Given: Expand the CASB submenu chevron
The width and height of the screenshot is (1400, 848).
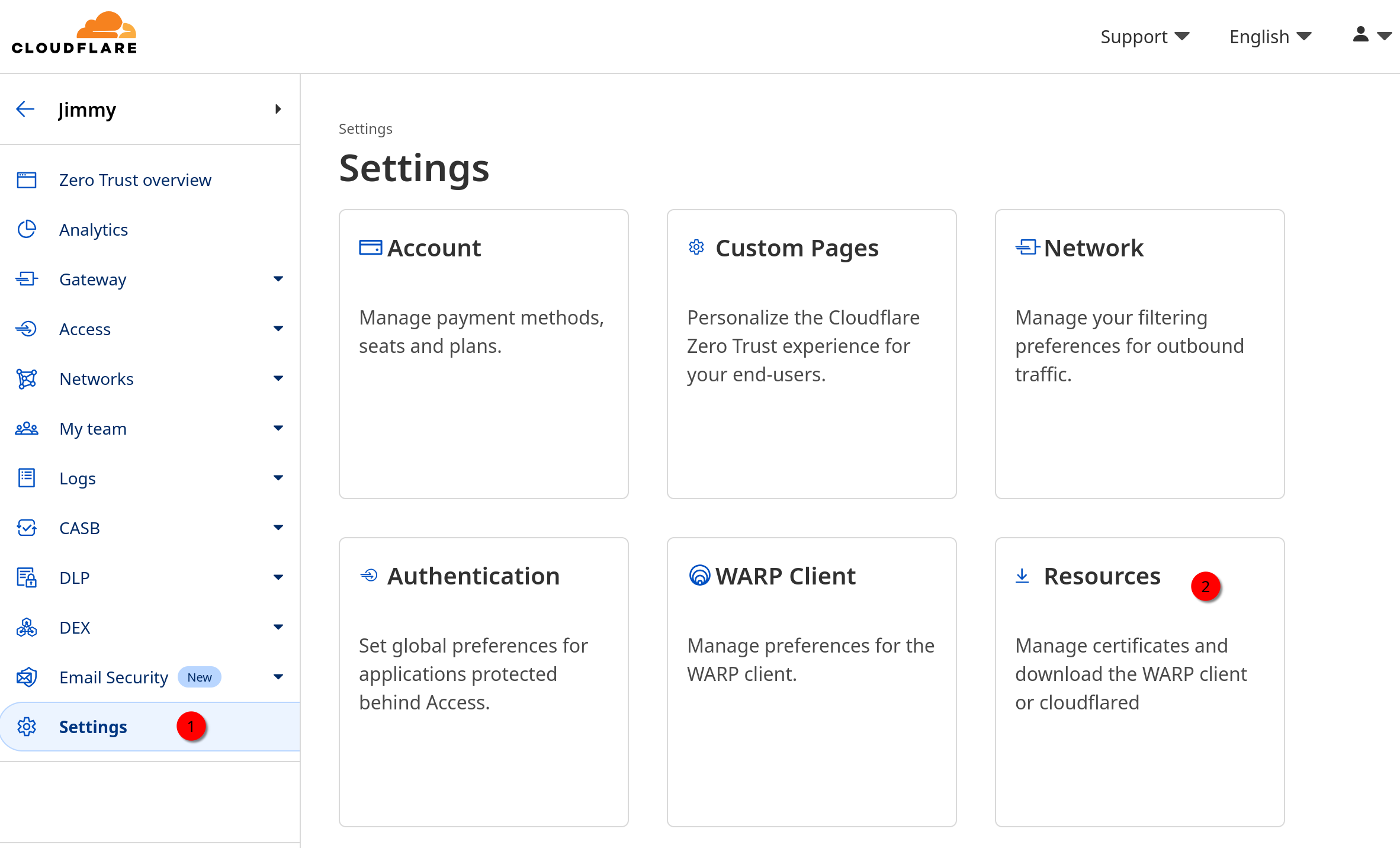Looking at the screenshot, I should 278,528.
